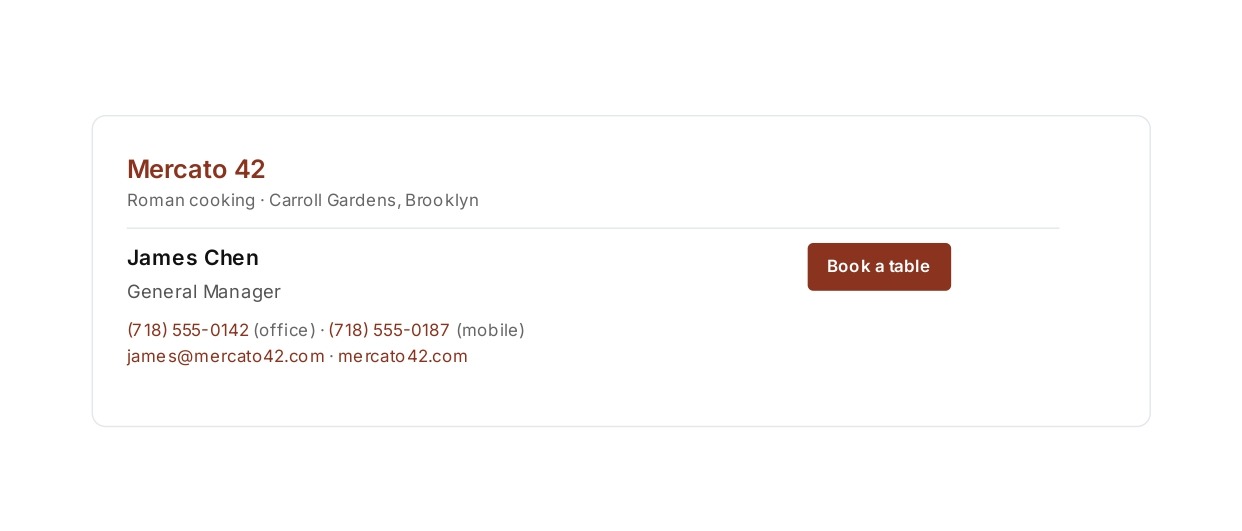Click the Book a table button

pyautogui.click(x=879, y=267)
